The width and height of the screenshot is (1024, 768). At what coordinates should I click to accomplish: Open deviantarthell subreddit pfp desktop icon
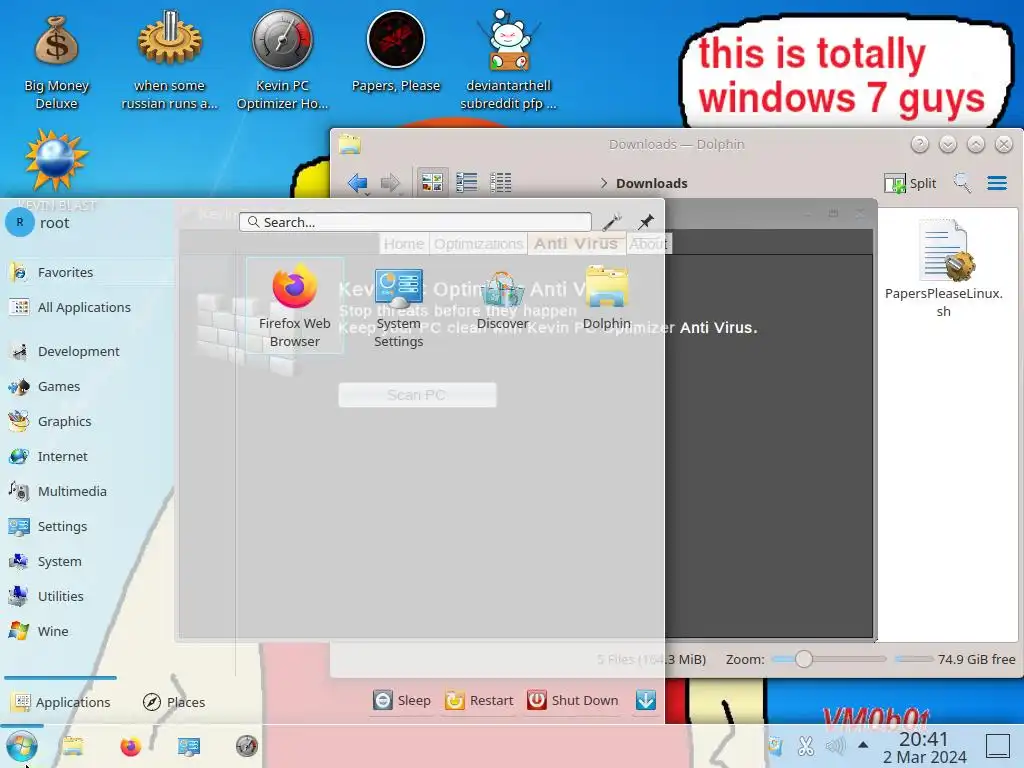coord(508,62)
